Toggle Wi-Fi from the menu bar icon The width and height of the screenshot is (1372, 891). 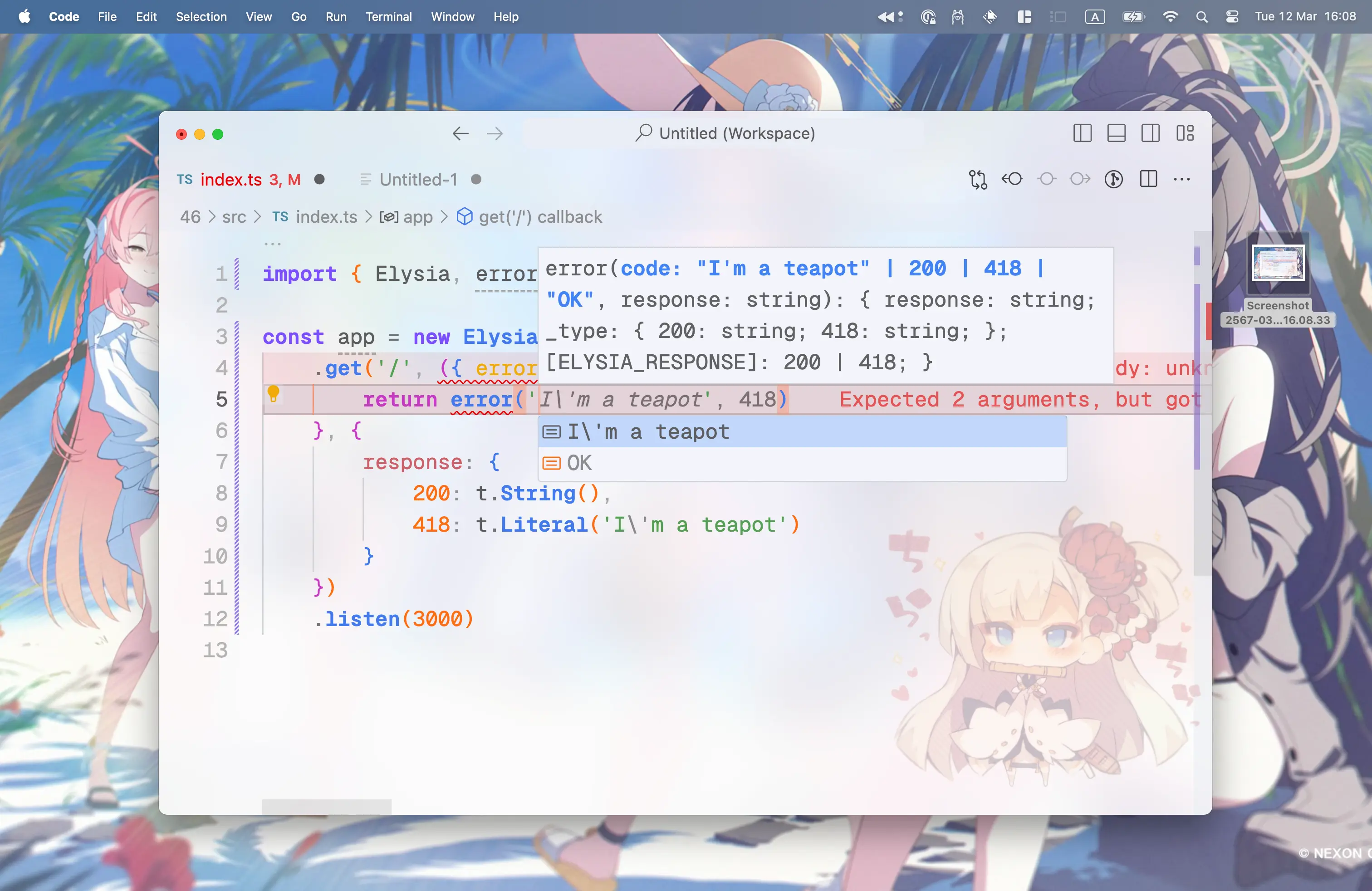click(1170, 17)
